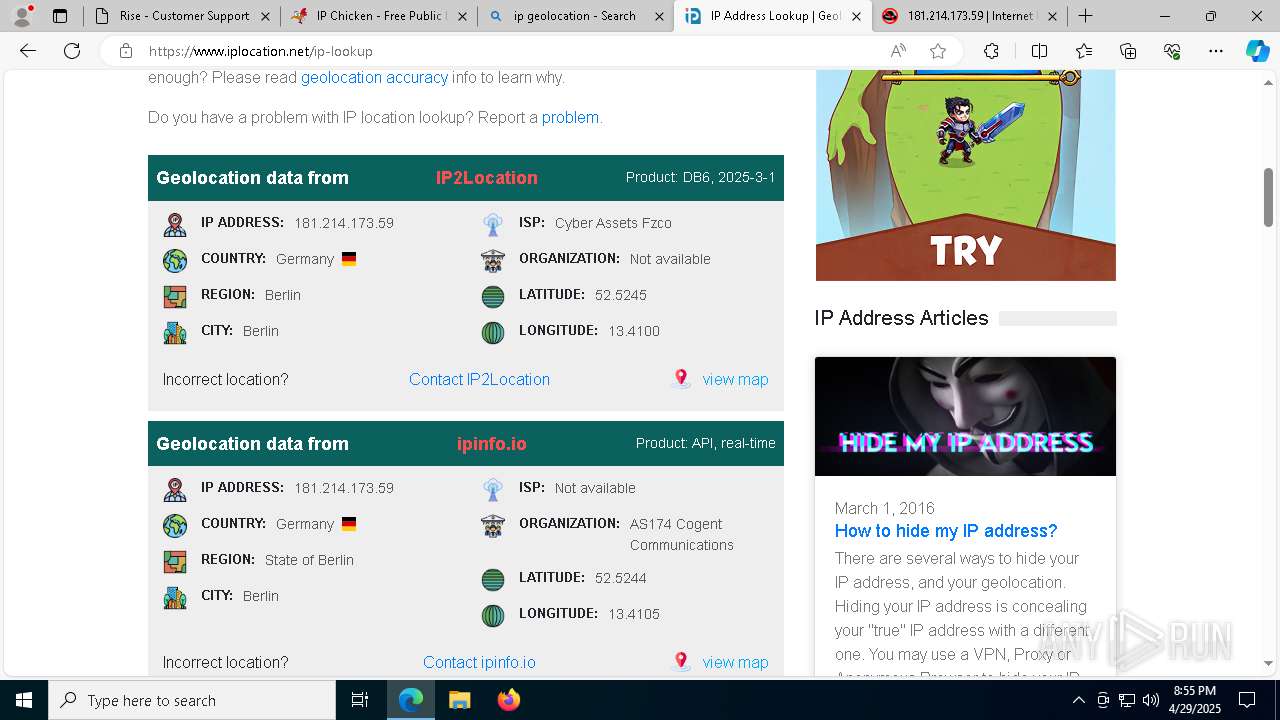Open the problem report link
This screenshot has width=1280, height=720.
point(570,117)
